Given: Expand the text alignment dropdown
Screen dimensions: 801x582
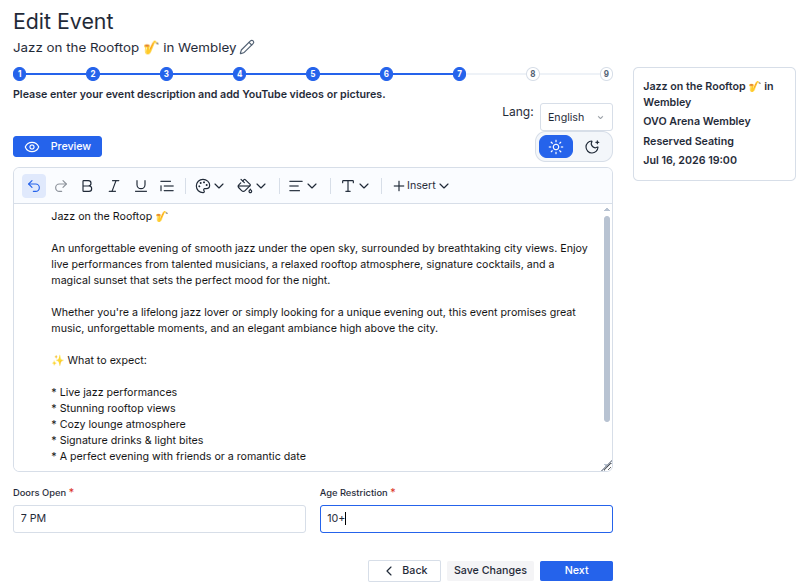Looking at the screenshot, I should [x=302, y=186].
